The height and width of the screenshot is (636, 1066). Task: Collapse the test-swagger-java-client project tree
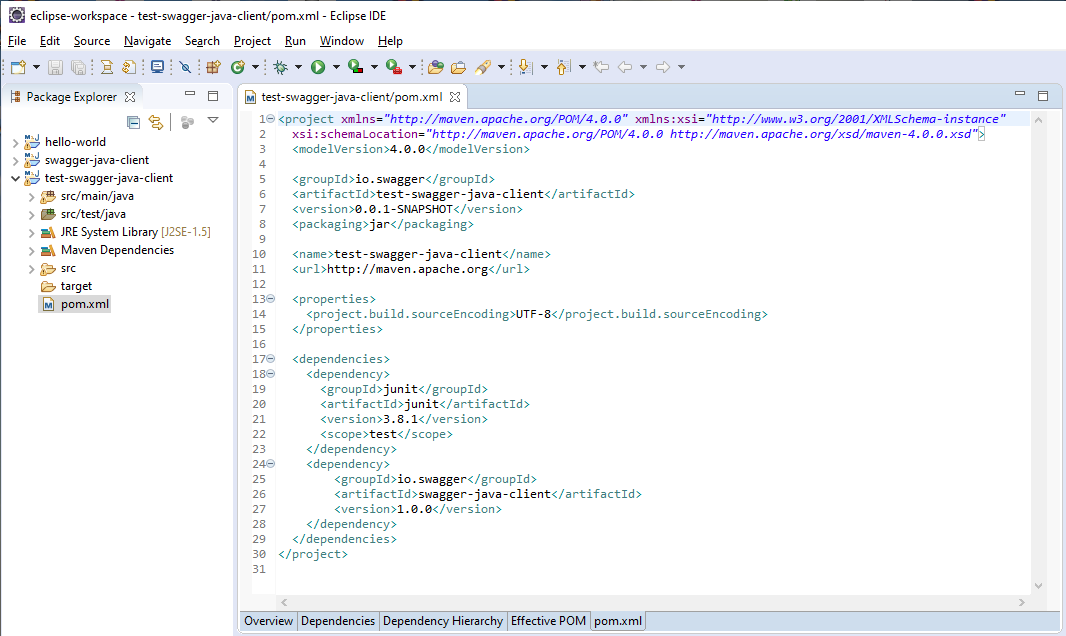click(x=15, y=178)
